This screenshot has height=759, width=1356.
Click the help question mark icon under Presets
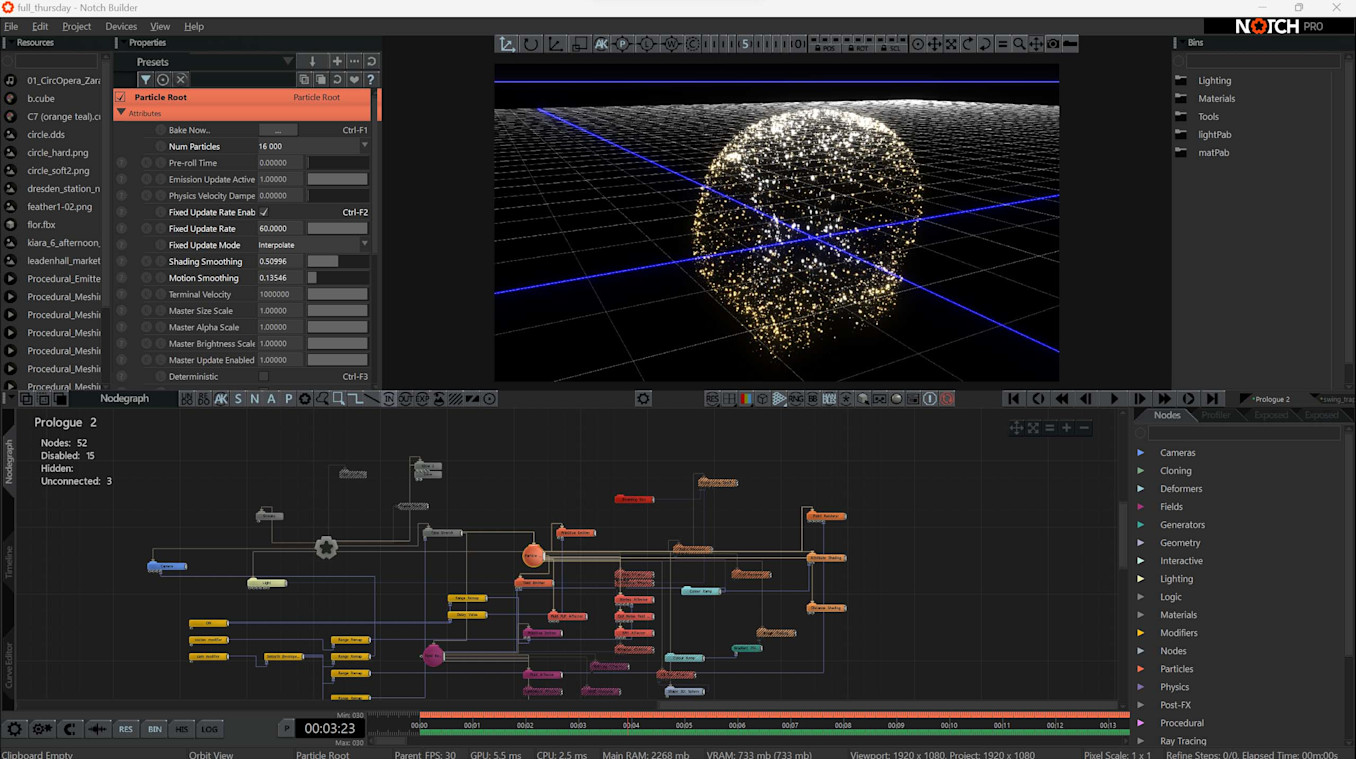[371, 80]
